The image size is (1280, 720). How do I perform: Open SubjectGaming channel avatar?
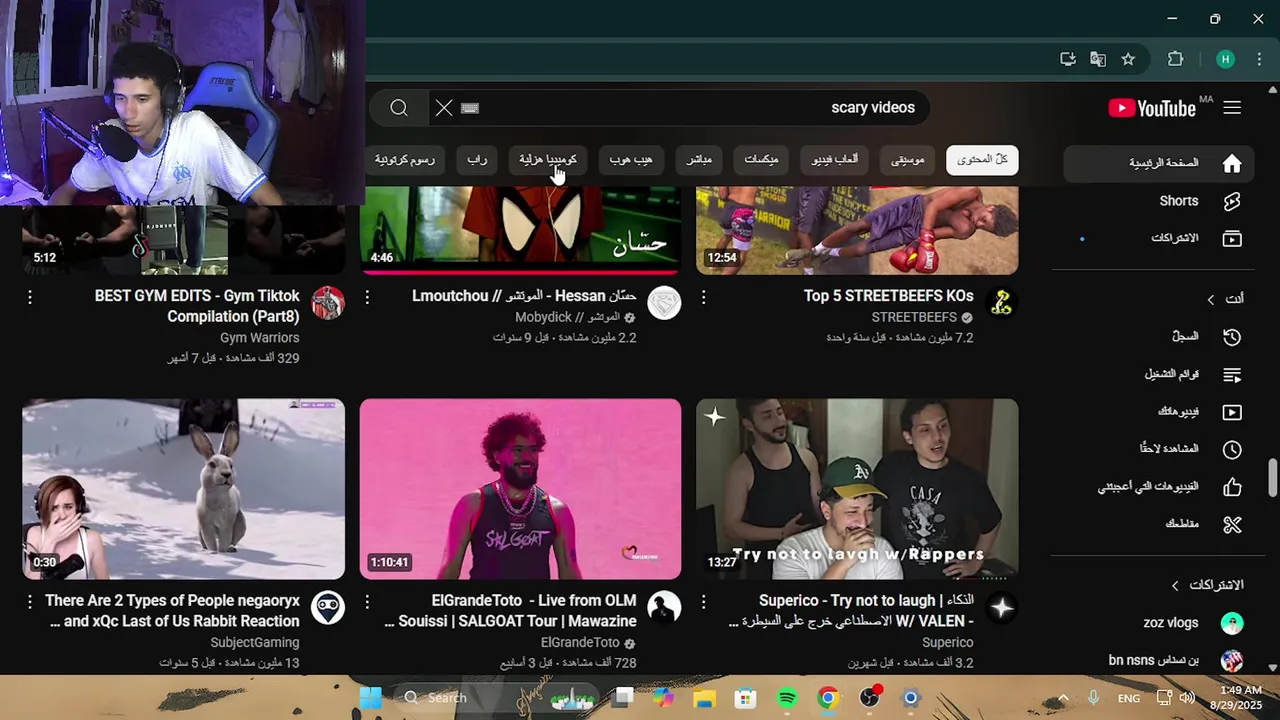tap(328, 607)
